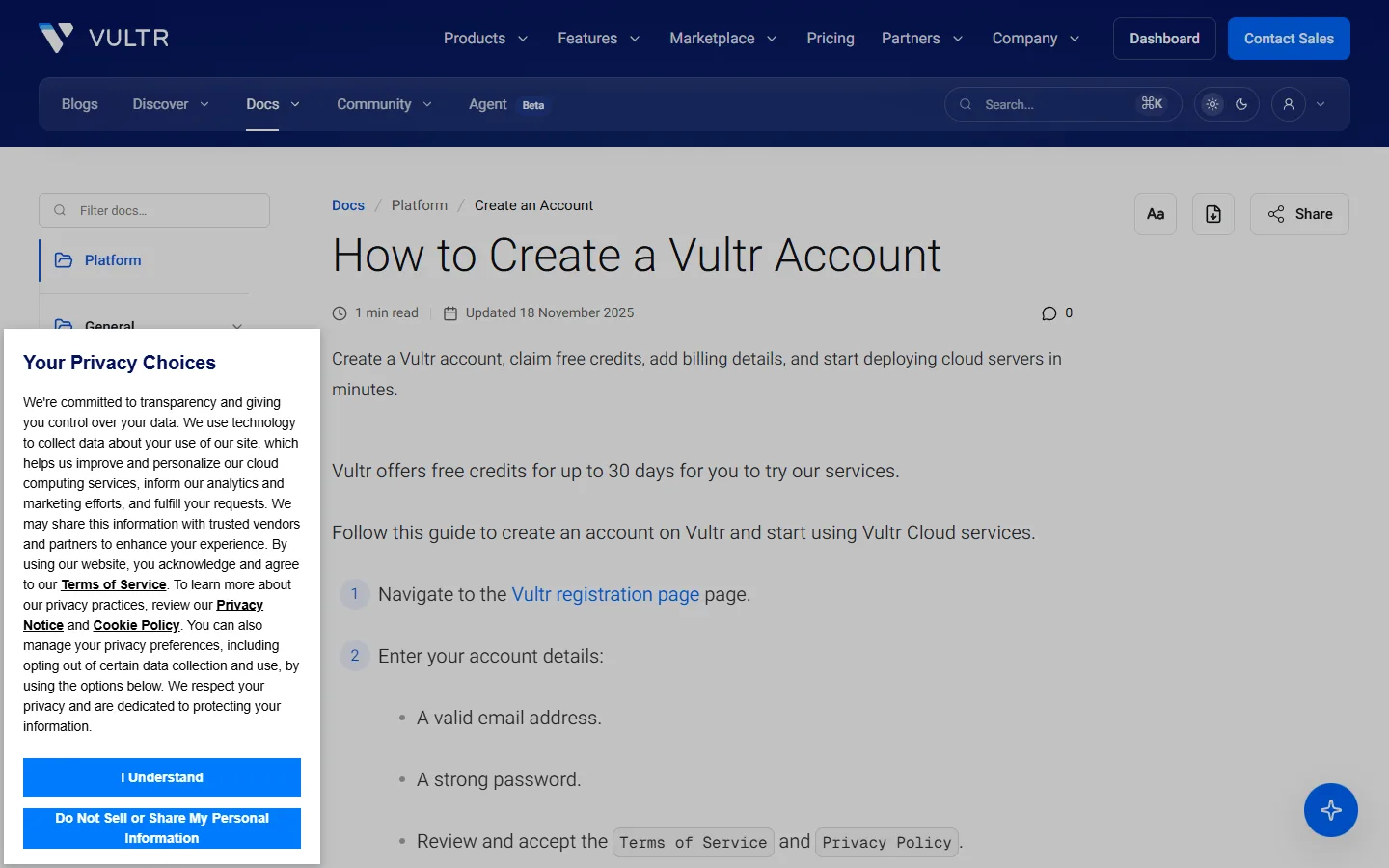Click the Contact Sales button
1389x868 pixels.
click(1289, 39)
